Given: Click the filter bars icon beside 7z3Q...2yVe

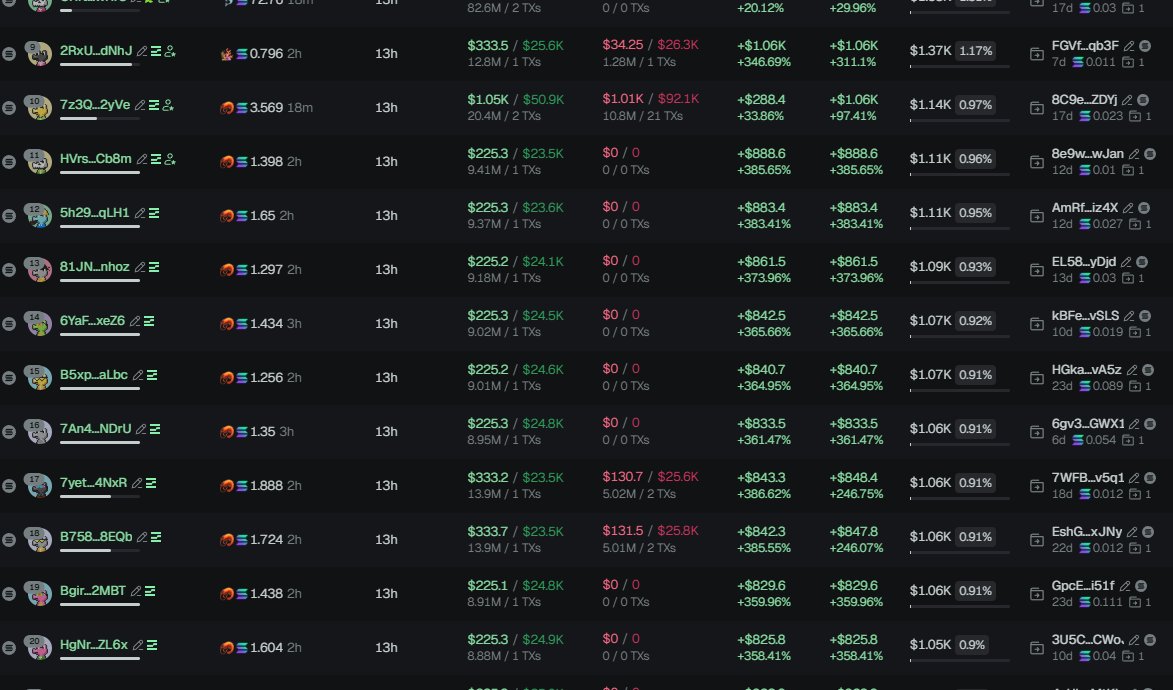Looking at the screenshot, I should click(155, 105).
